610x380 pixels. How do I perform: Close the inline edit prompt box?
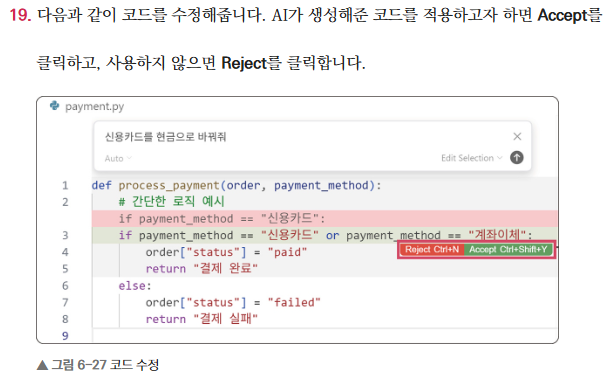[x=517, y=137]
